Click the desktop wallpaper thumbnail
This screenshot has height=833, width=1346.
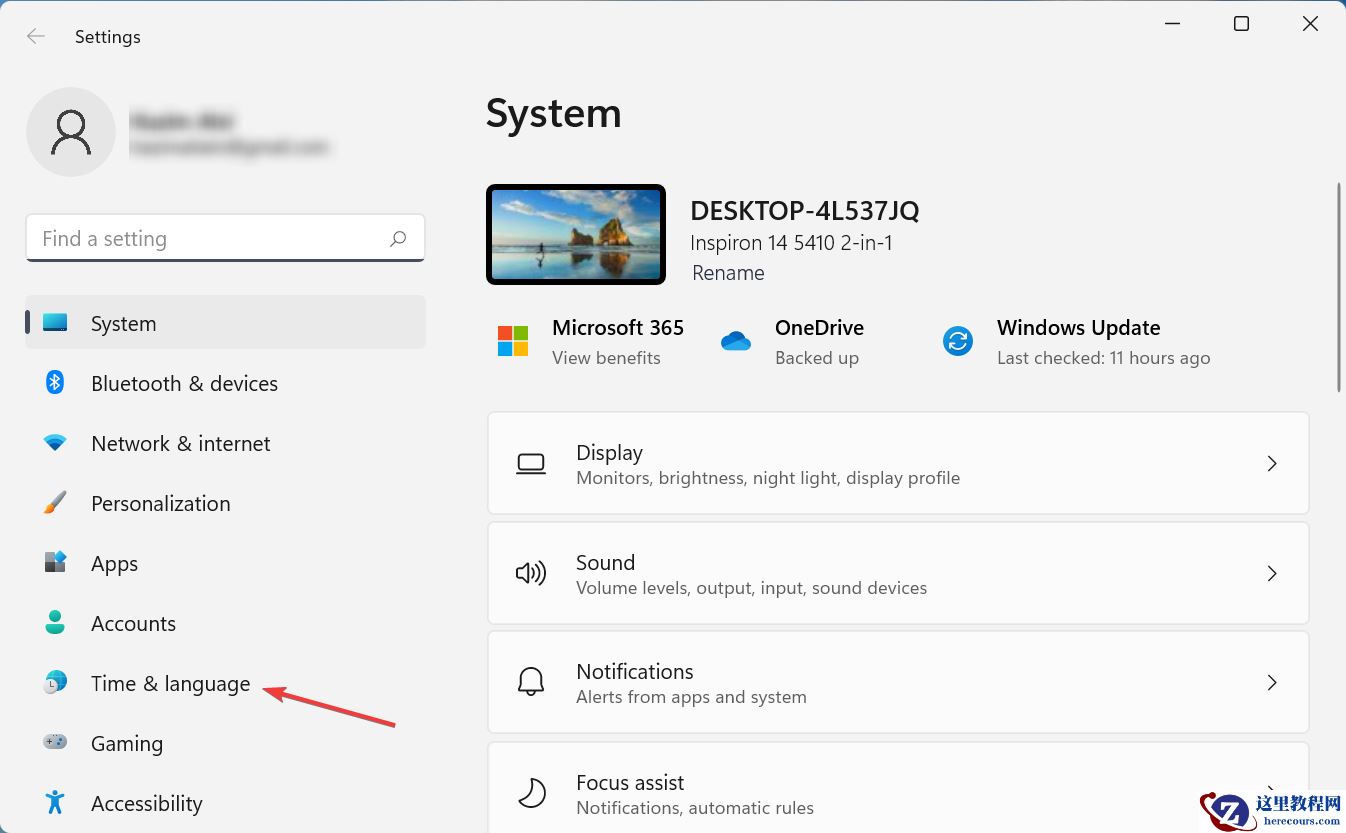[576, 235]
